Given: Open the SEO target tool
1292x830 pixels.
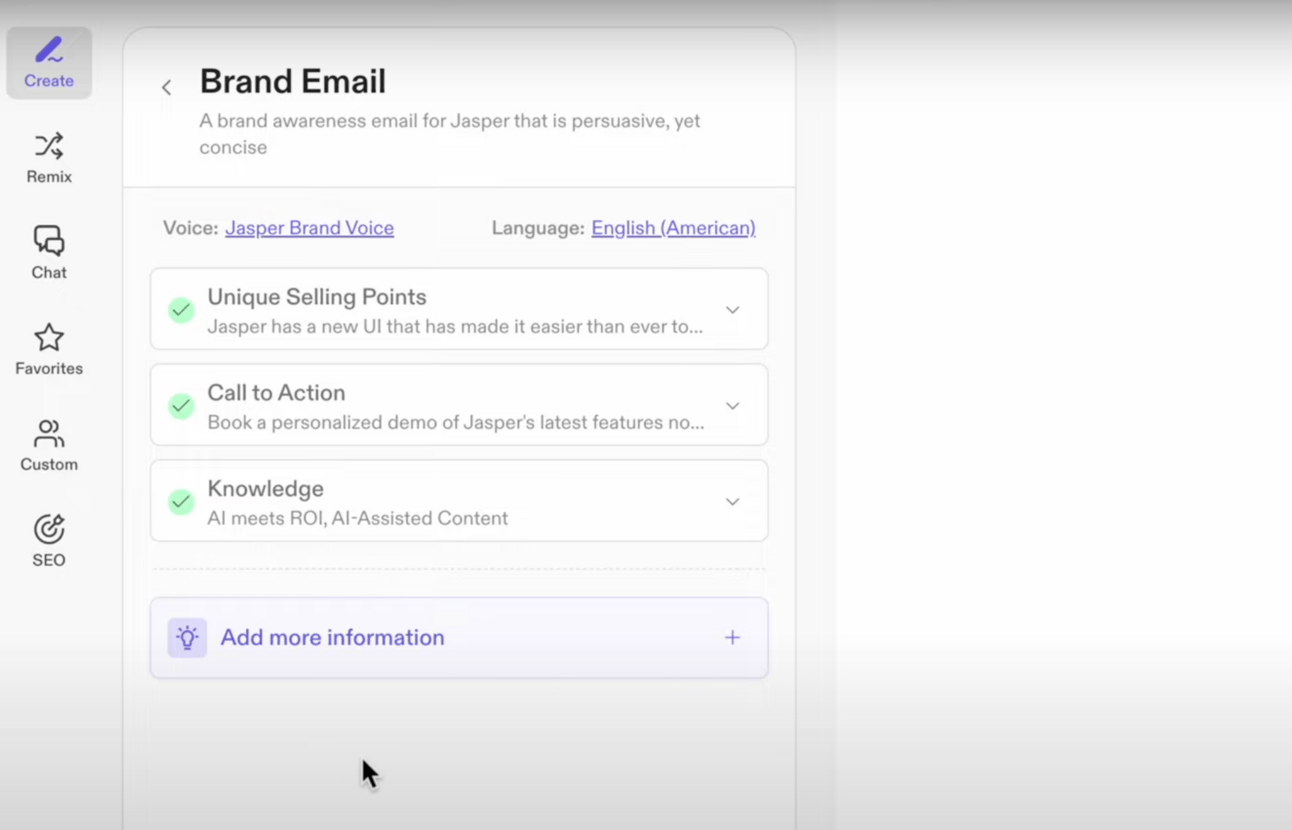Looking at the screenshot, I should click(x=49, y=541).
